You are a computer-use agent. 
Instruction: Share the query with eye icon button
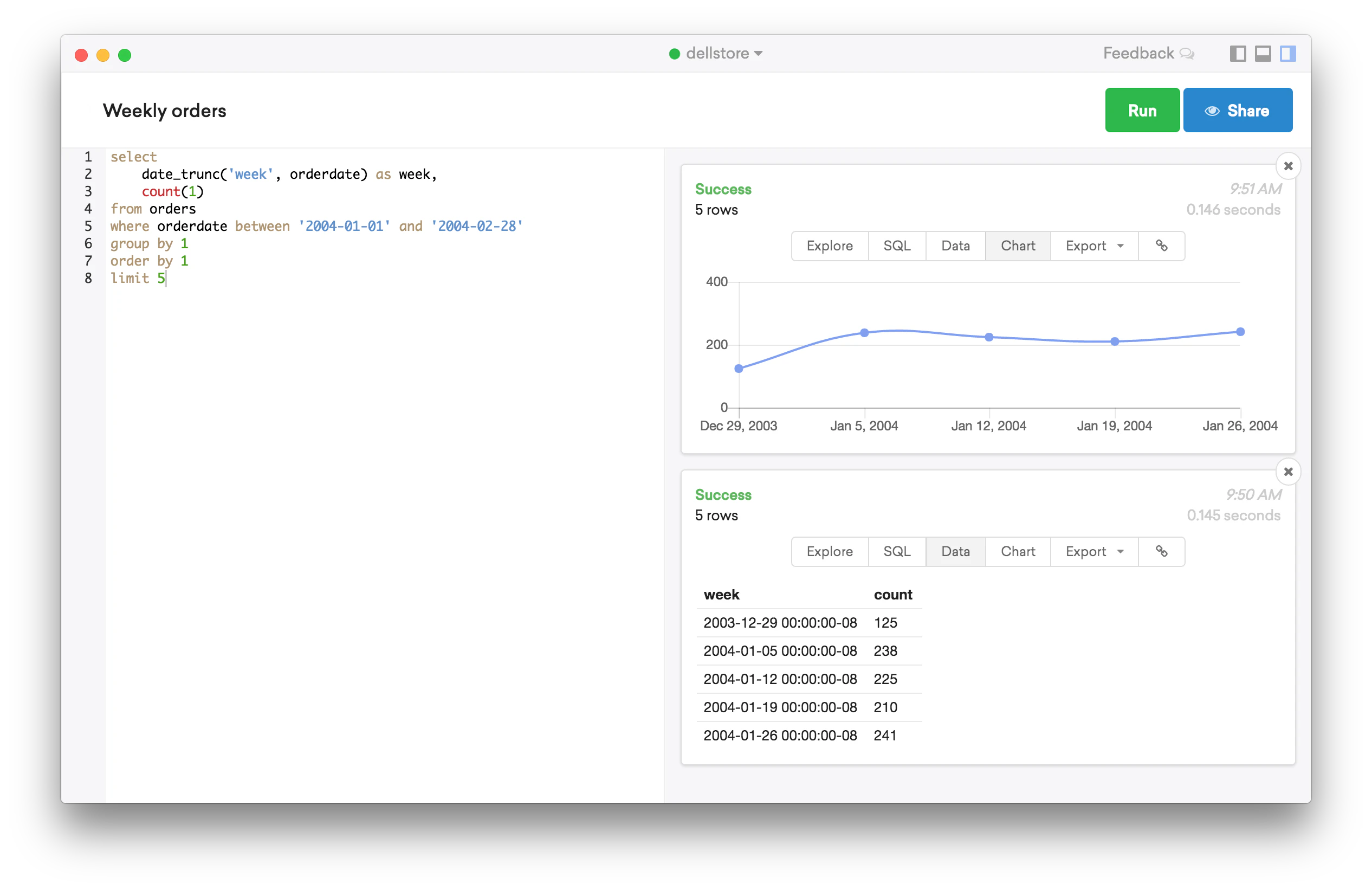[1237, 110]
